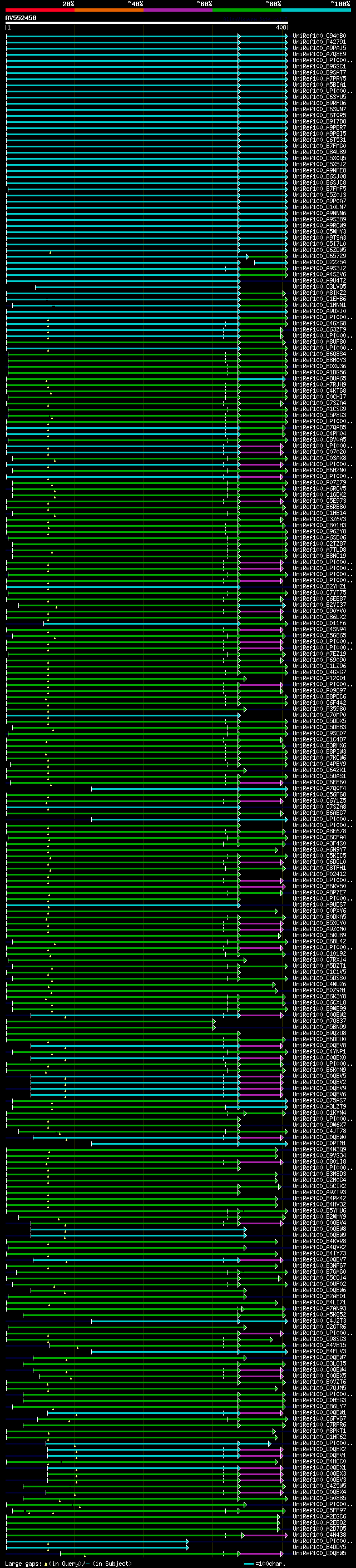
Task: Select the AV552450 query label
Action: pyautogui.click(x=21, y=18)
